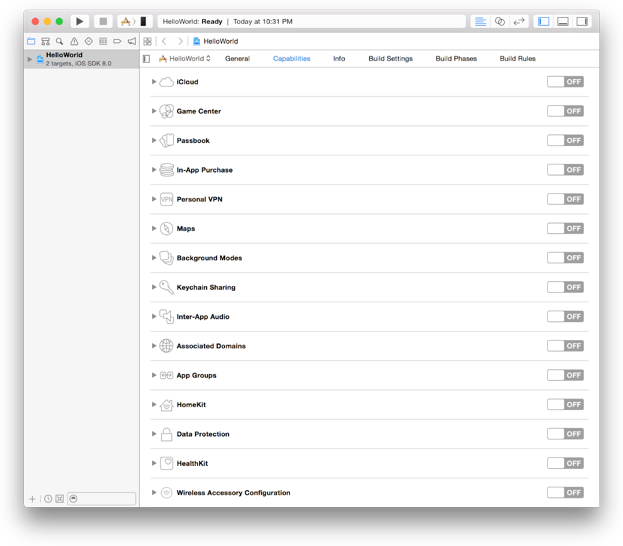The height and width of the screenshot is (546, 623).
Task: Turn on Keychain Sharing
Action: pyautogui.click(x=565, y=287)
